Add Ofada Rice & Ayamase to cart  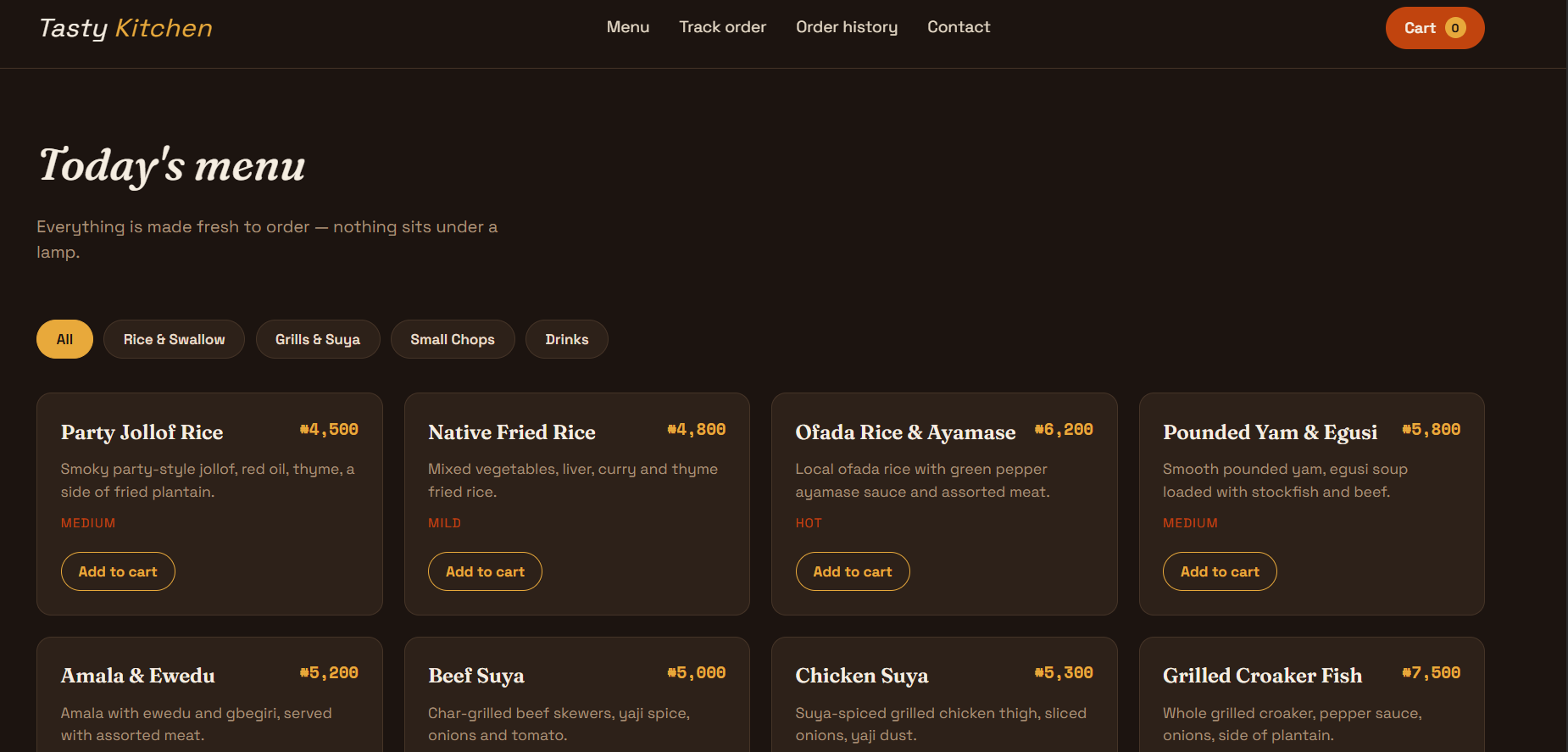(x=853, y=571)
